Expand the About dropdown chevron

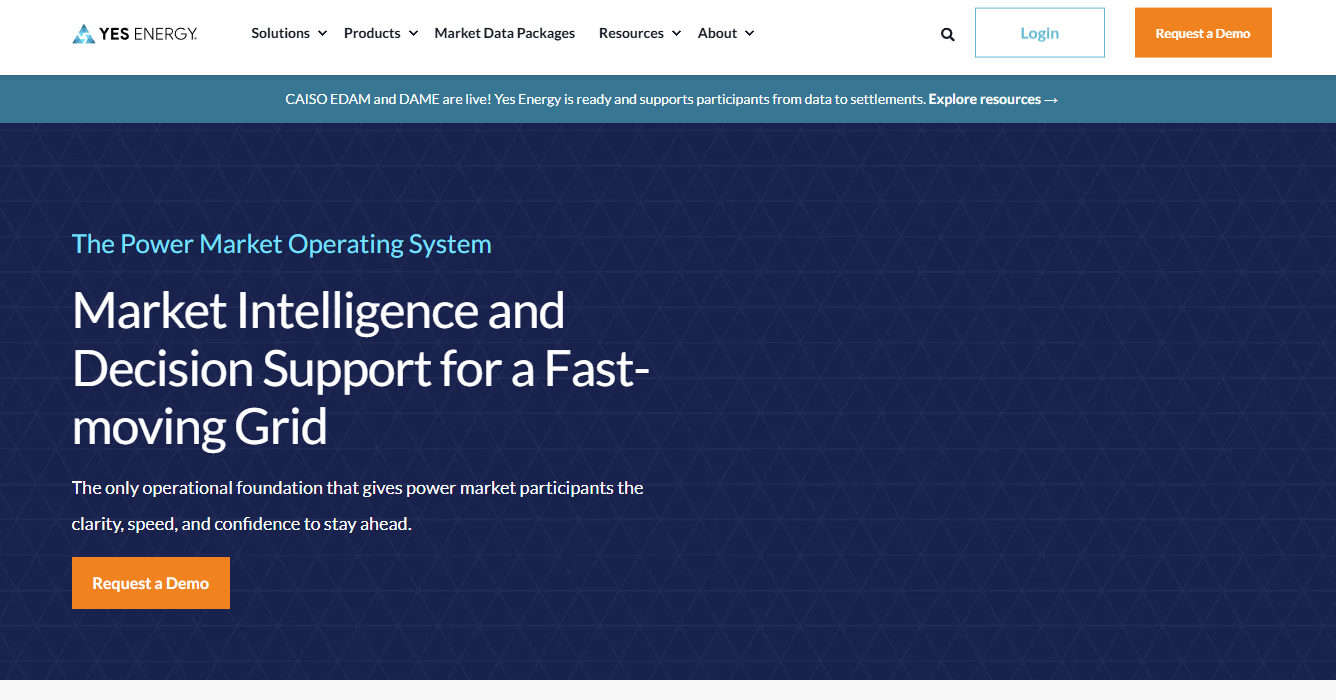point(749,34)
